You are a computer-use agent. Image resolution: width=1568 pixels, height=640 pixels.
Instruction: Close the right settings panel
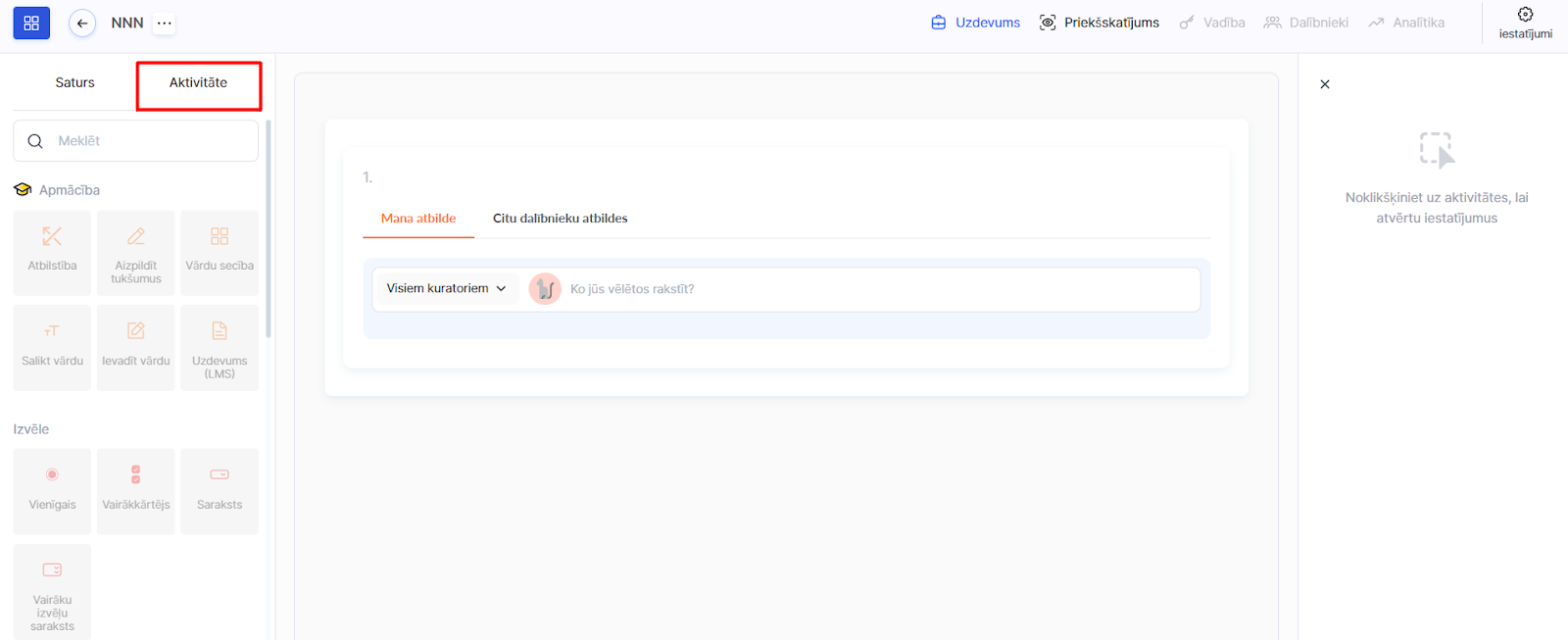pos(1325,84)
